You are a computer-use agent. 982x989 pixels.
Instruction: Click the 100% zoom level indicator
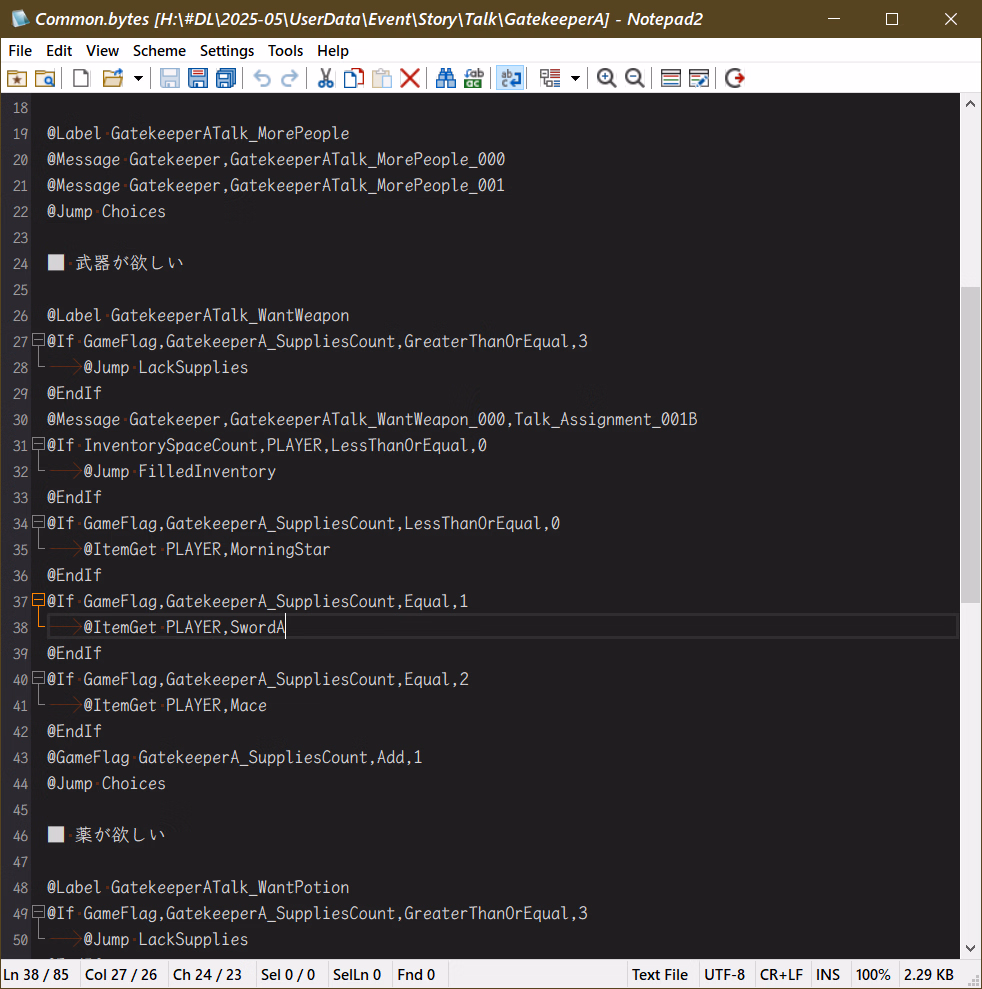pyautogui.click(x=873, y=974)
